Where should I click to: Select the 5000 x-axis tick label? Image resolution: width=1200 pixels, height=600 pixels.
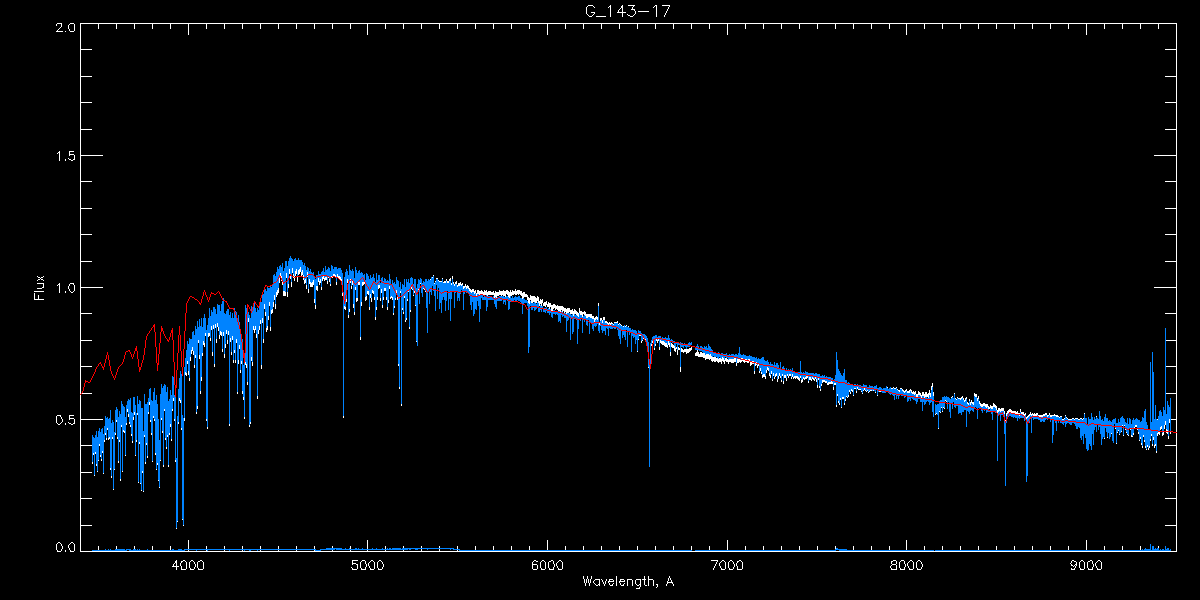(x=368, y=565)
